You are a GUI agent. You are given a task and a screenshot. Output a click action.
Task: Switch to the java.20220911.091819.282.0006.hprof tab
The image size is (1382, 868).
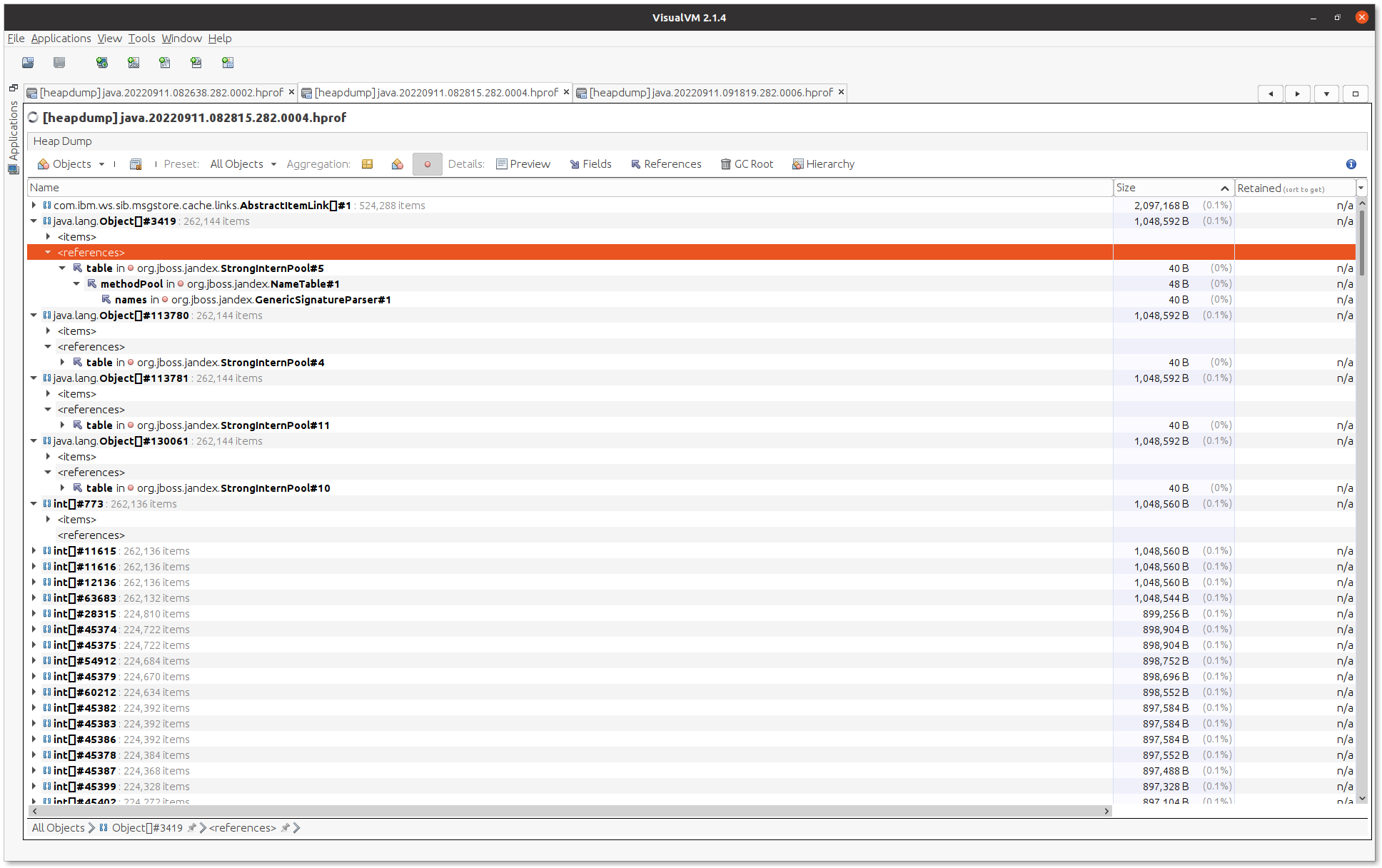click(x=710, y=93)
